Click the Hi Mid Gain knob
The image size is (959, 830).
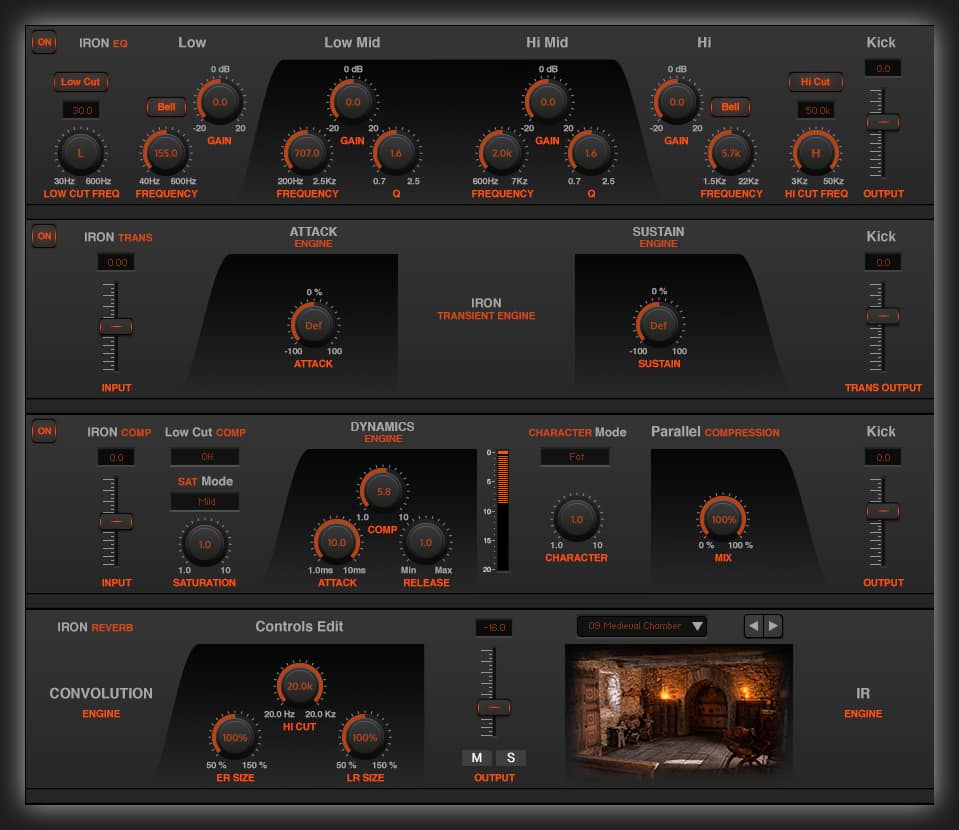coord(548,102)
